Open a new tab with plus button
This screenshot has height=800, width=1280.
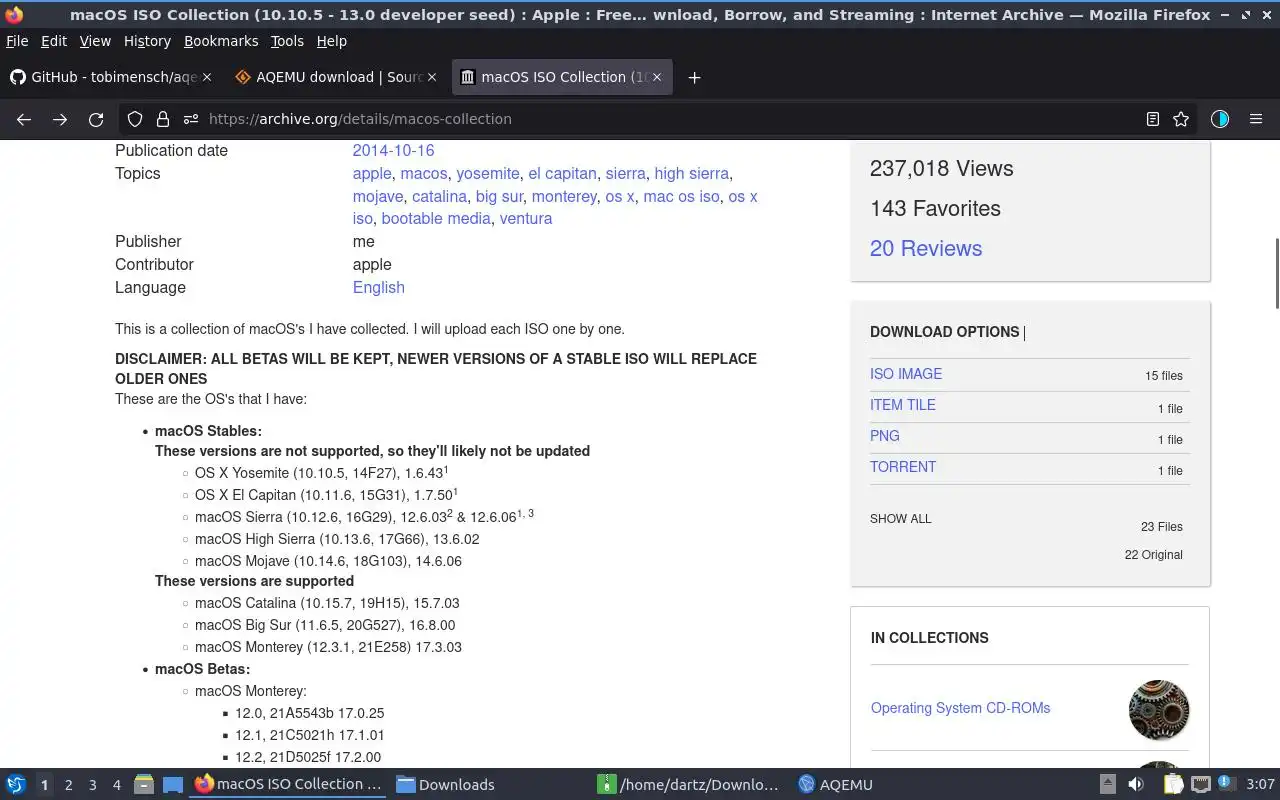pyautogui.click(x=694, y=77)
